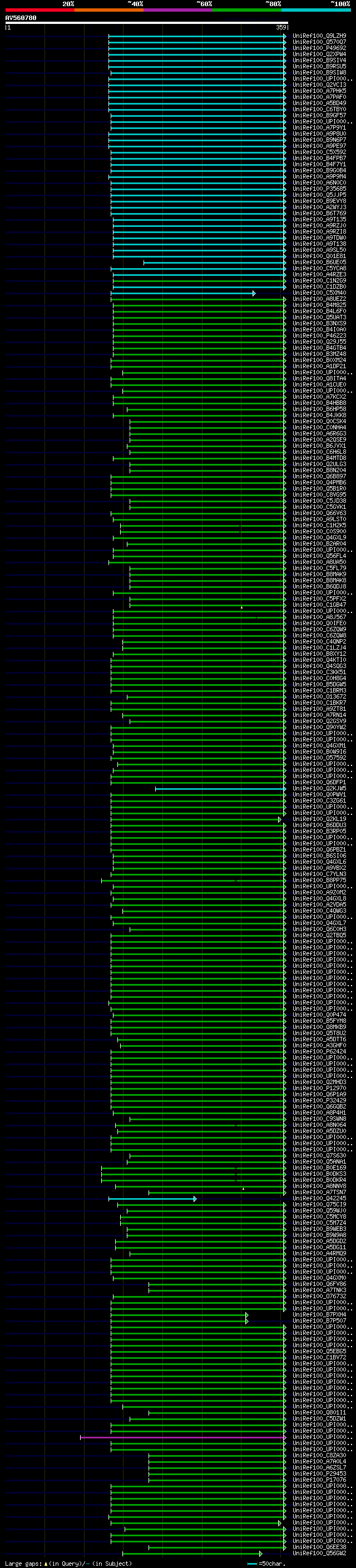Select the UniRef100_P29453 label
Screen dimensions: 356x1568
click(319, 1473)
